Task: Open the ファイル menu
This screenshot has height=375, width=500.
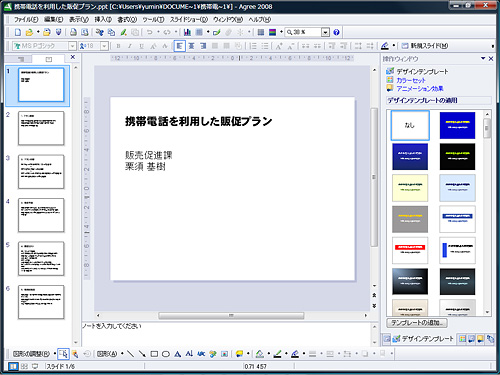Action: coord(26,20)
